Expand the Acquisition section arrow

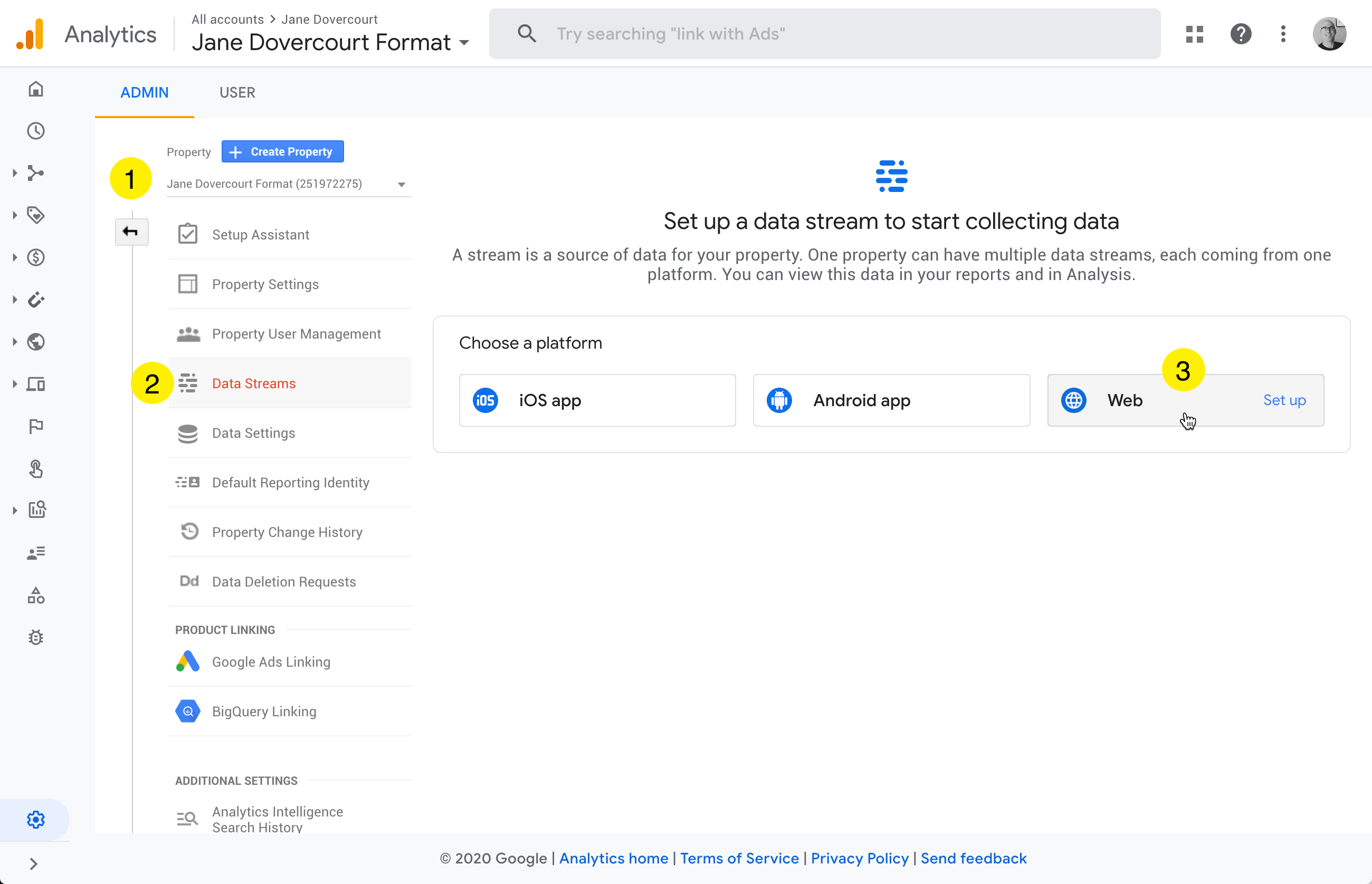(x=14, y=173)
